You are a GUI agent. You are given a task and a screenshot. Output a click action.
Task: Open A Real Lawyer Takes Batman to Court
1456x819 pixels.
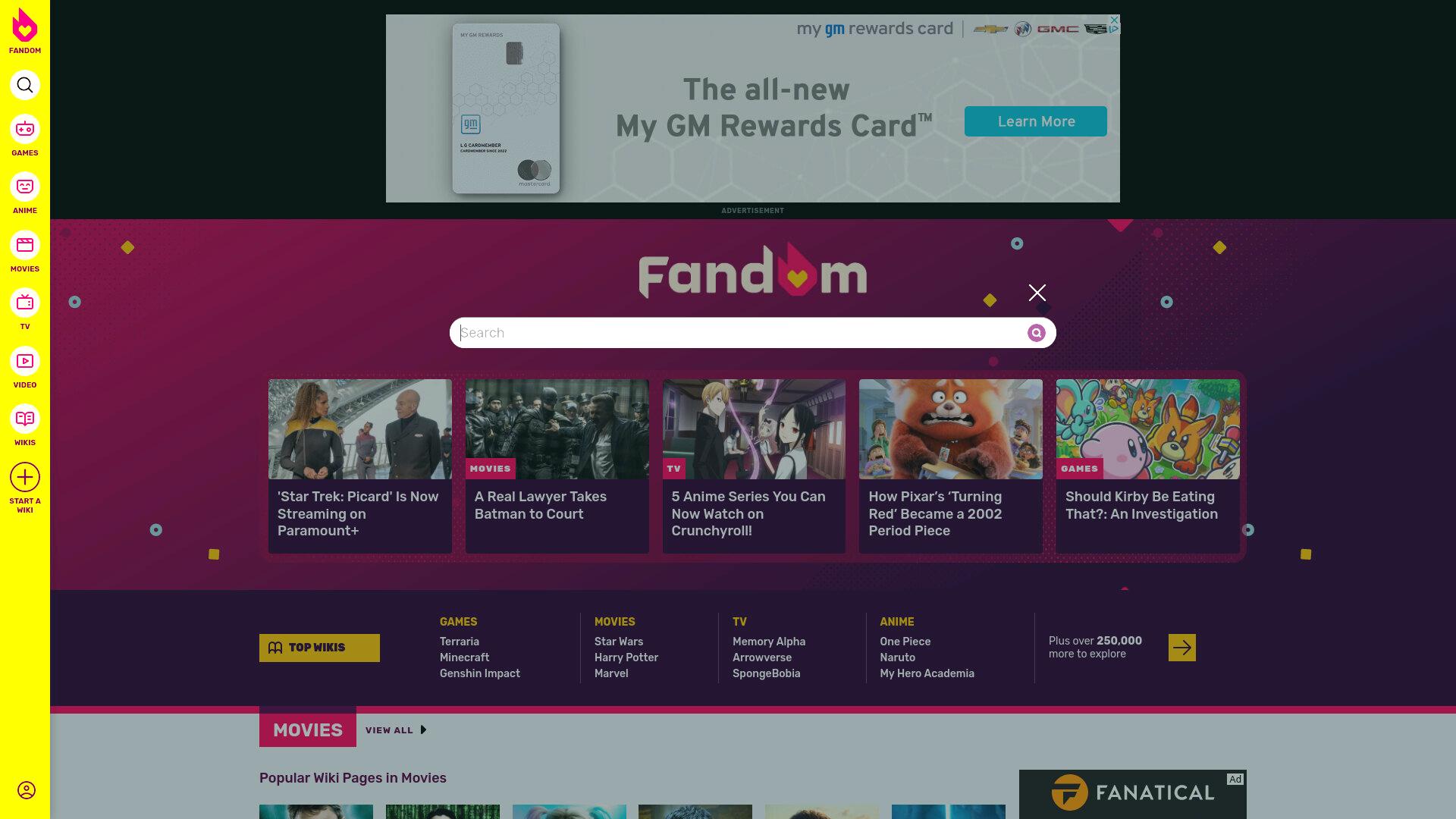point(557,466)
